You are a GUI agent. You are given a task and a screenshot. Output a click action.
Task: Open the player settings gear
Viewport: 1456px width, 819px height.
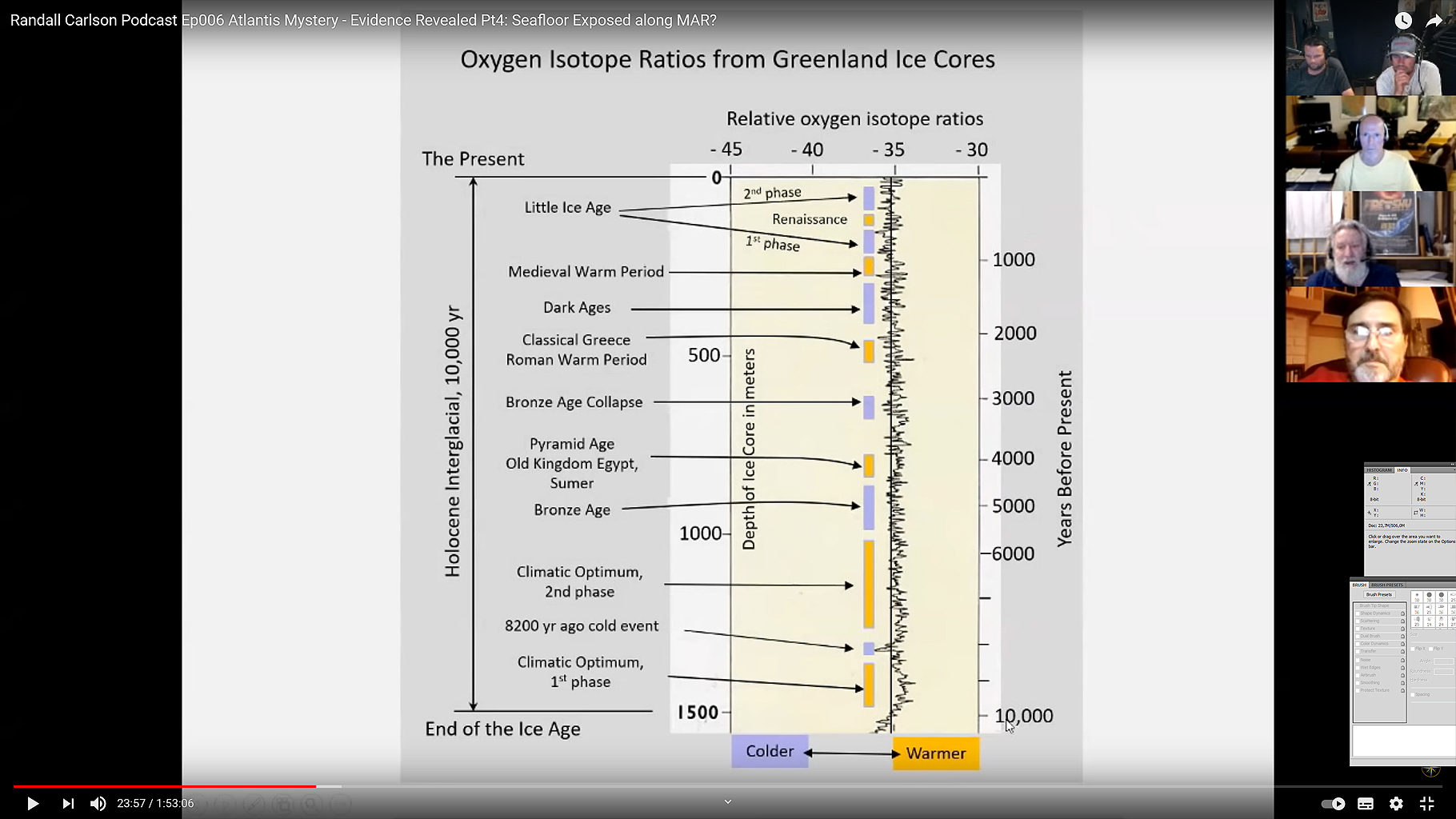1396,804
